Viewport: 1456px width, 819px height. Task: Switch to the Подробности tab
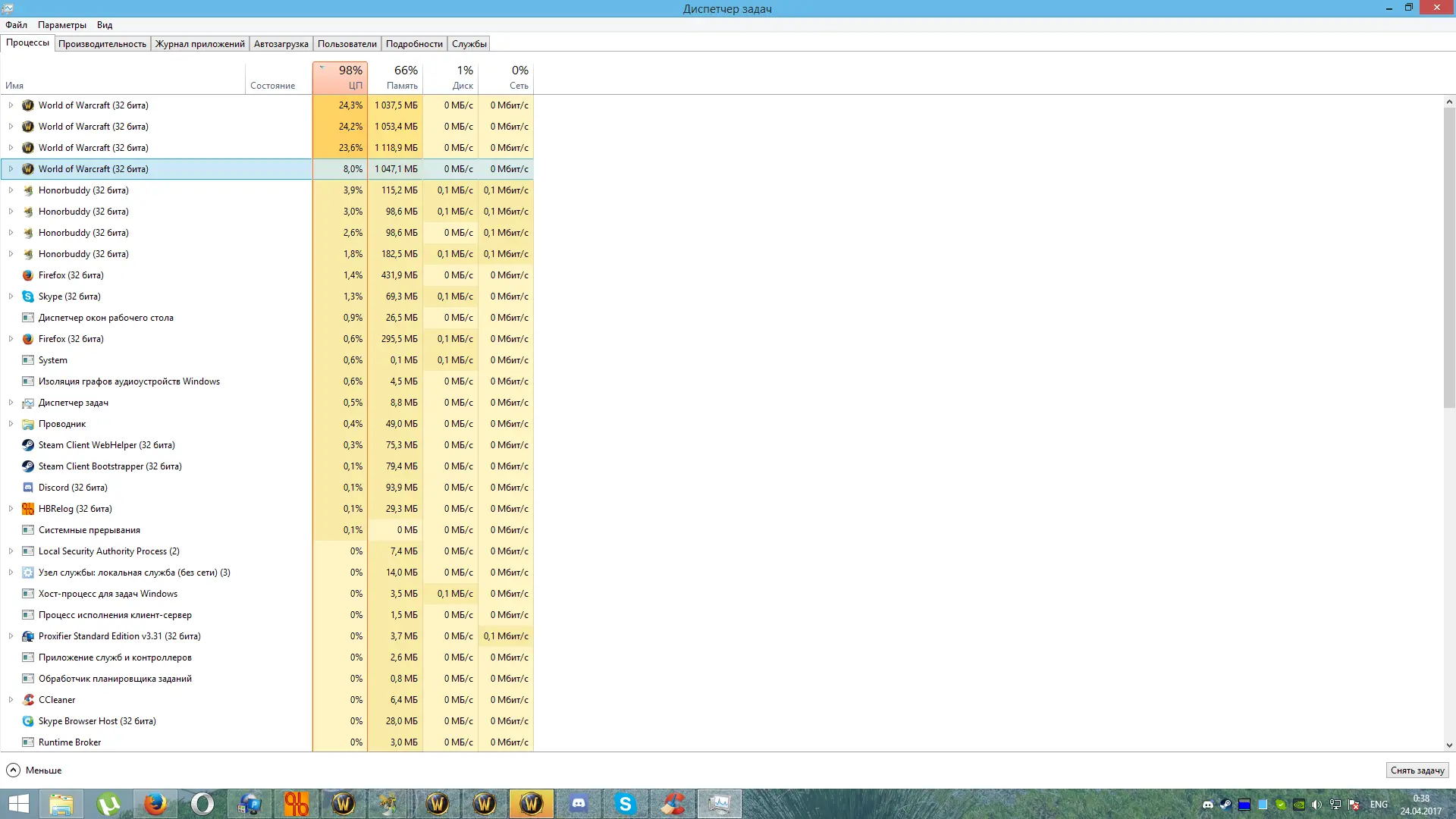point(414,44)
